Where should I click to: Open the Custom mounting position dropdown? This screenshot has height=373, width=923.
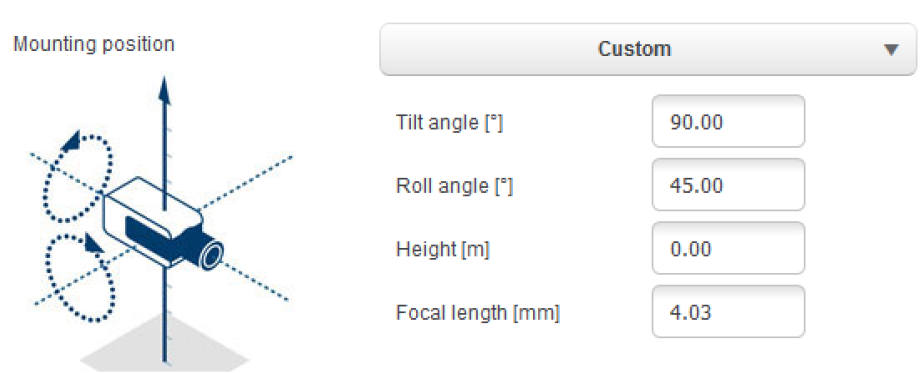[648, 49]
